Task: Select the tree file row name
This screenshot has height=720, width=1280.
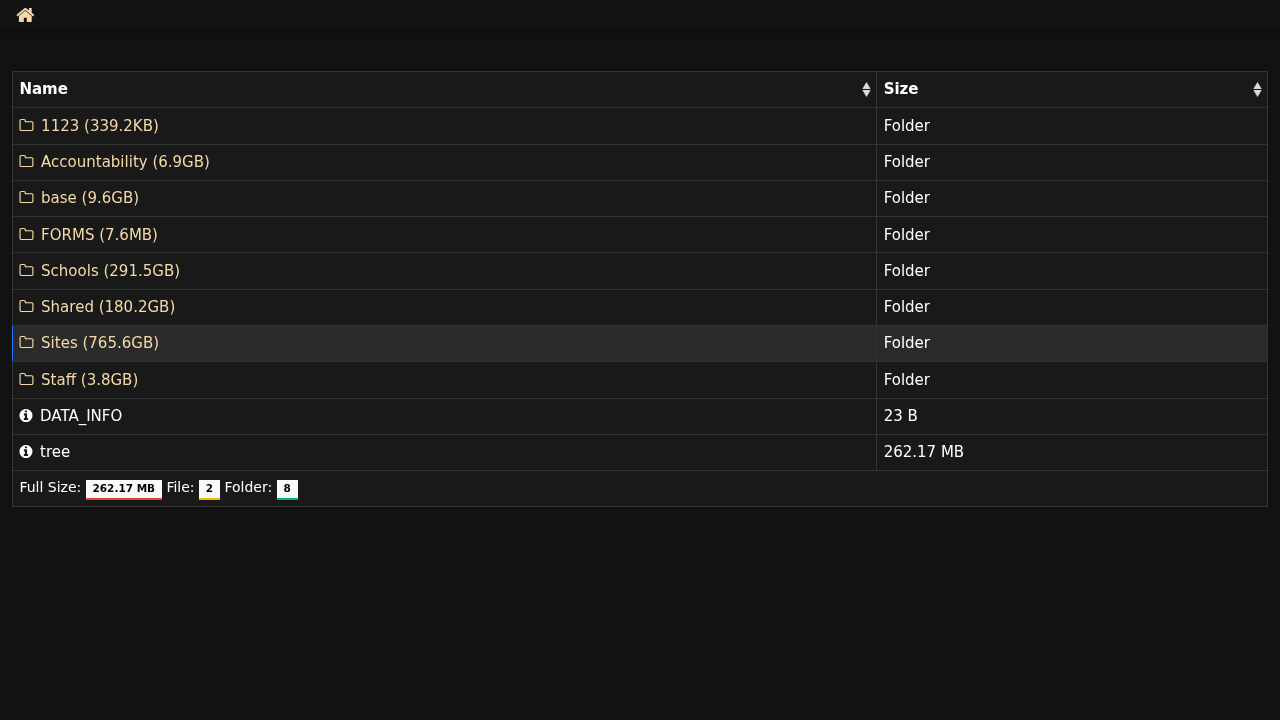Action: click(x=55, y=452)
